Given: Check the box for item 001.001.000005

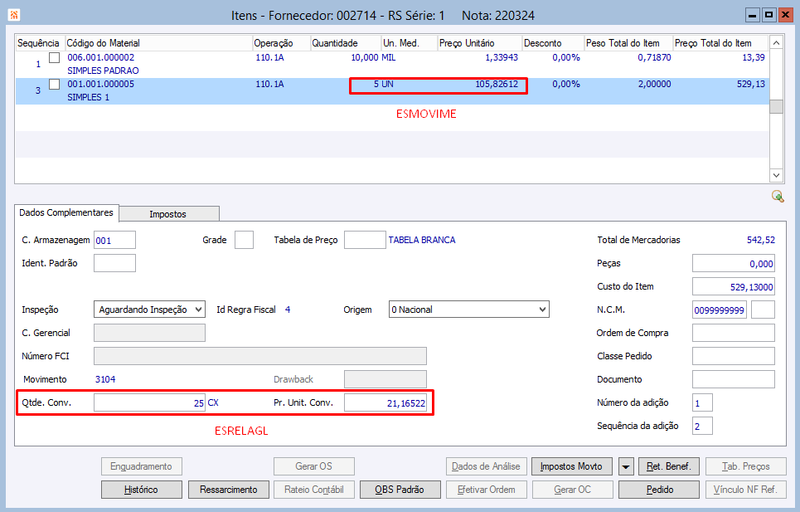Looking at the screenshot, I should tap(54, 84).
